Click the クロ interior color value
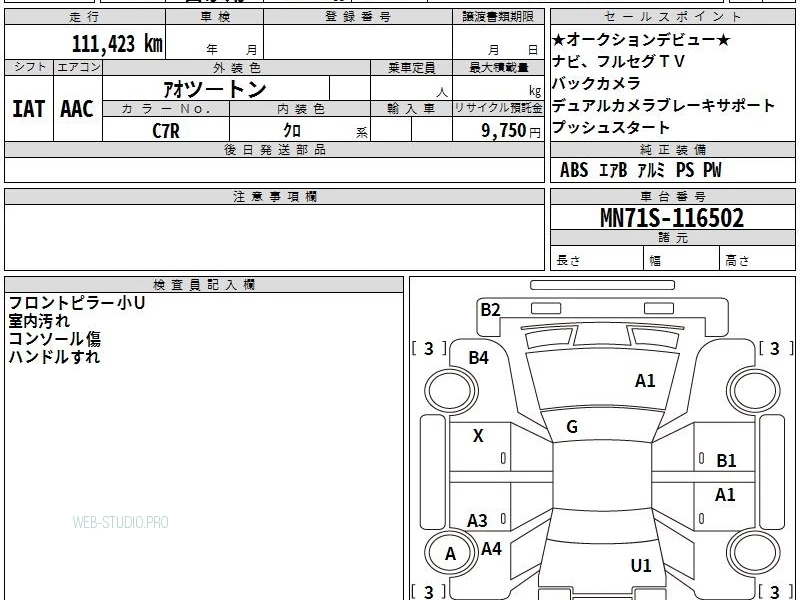800x600 pixels. point(292,131)
